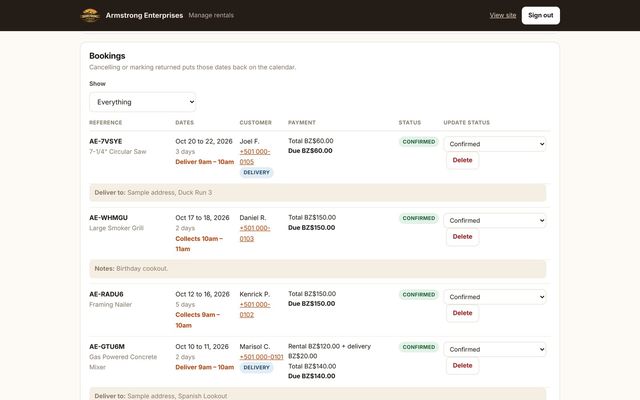Click the DELIVERY badge under Joel F.
The image size is (640, 400).
coord(256,173)
